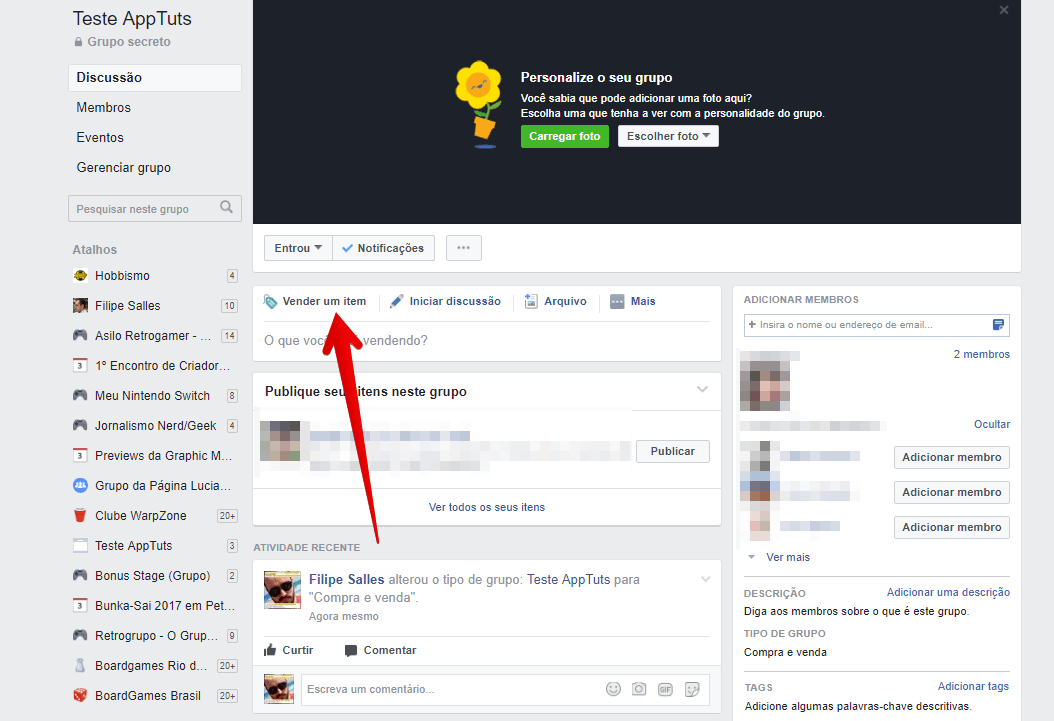Expand Ver mais member suggestions
Viewport: 1054px width, 721px height.
[788, 557]
